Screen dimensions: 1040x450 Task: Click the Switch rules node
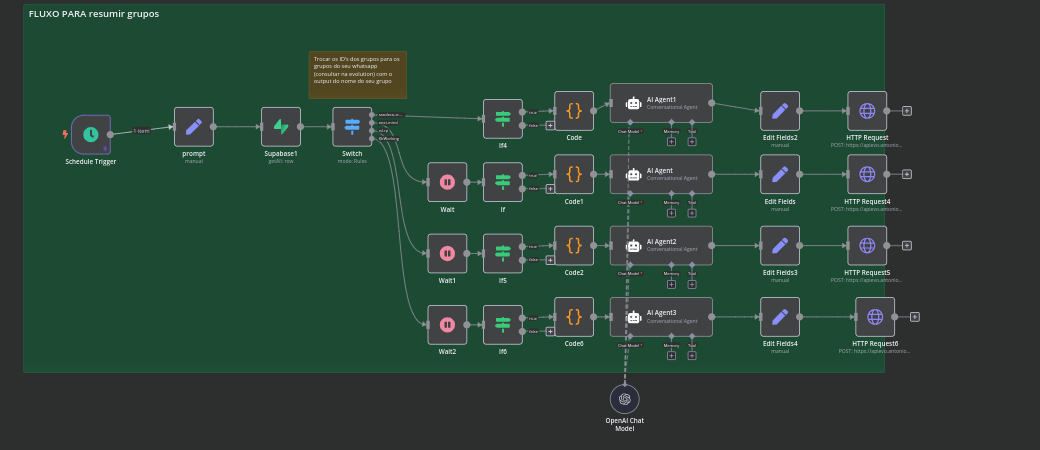coord(352,127)
